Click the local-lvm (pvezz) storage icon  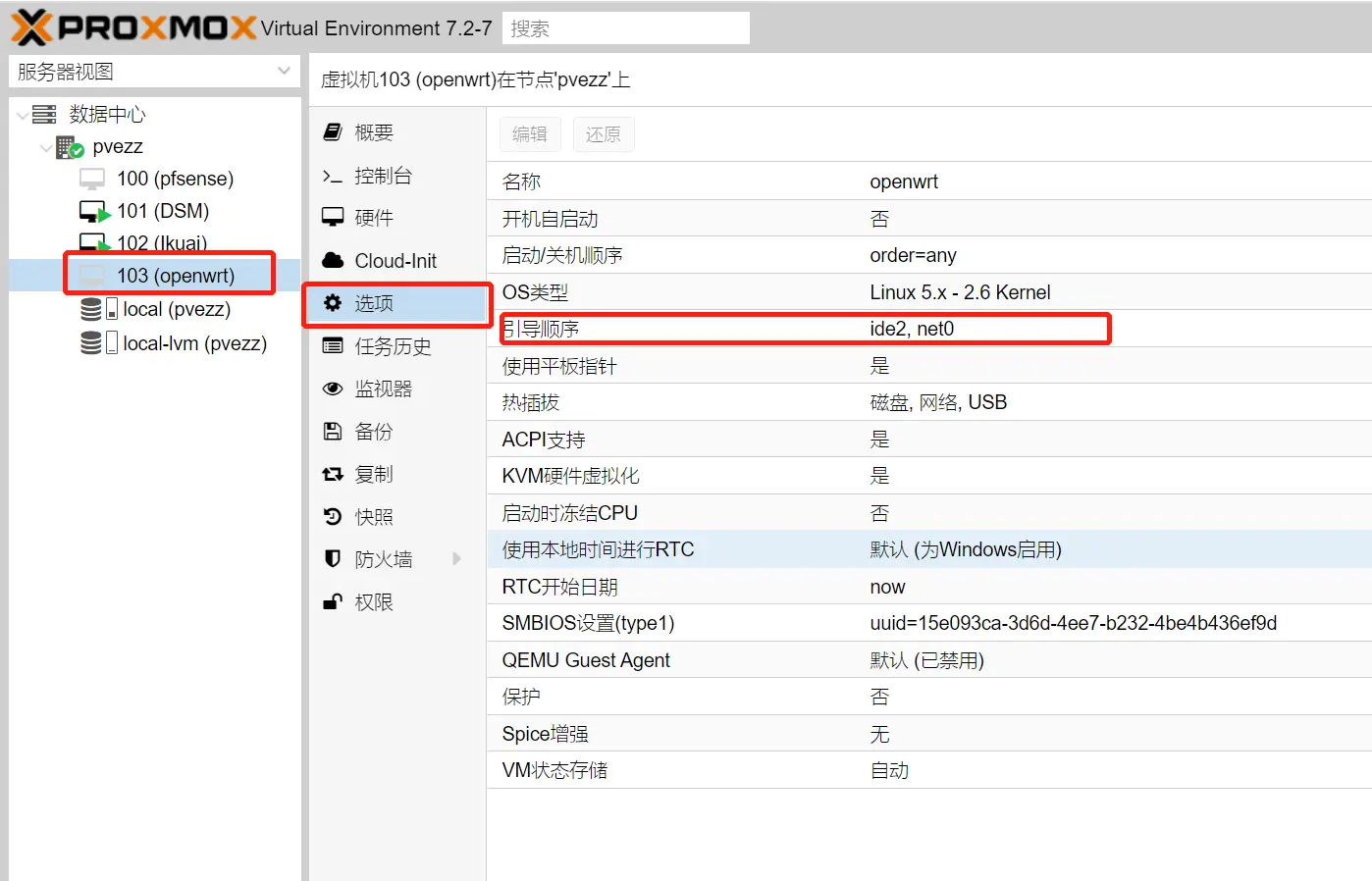(99, 343)
